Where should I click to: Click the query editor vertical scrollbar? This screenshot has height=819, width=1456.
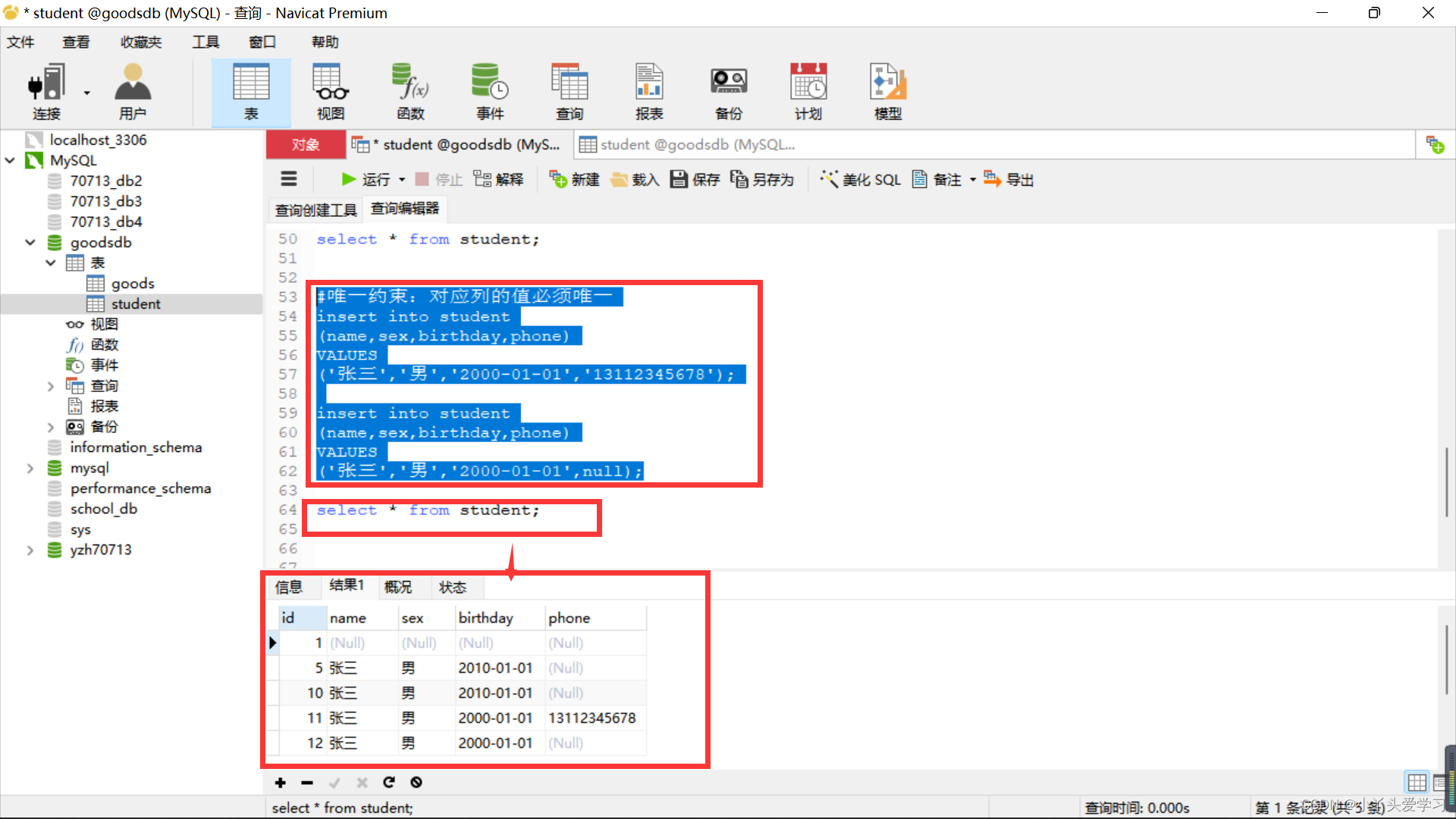(1446, 482)
